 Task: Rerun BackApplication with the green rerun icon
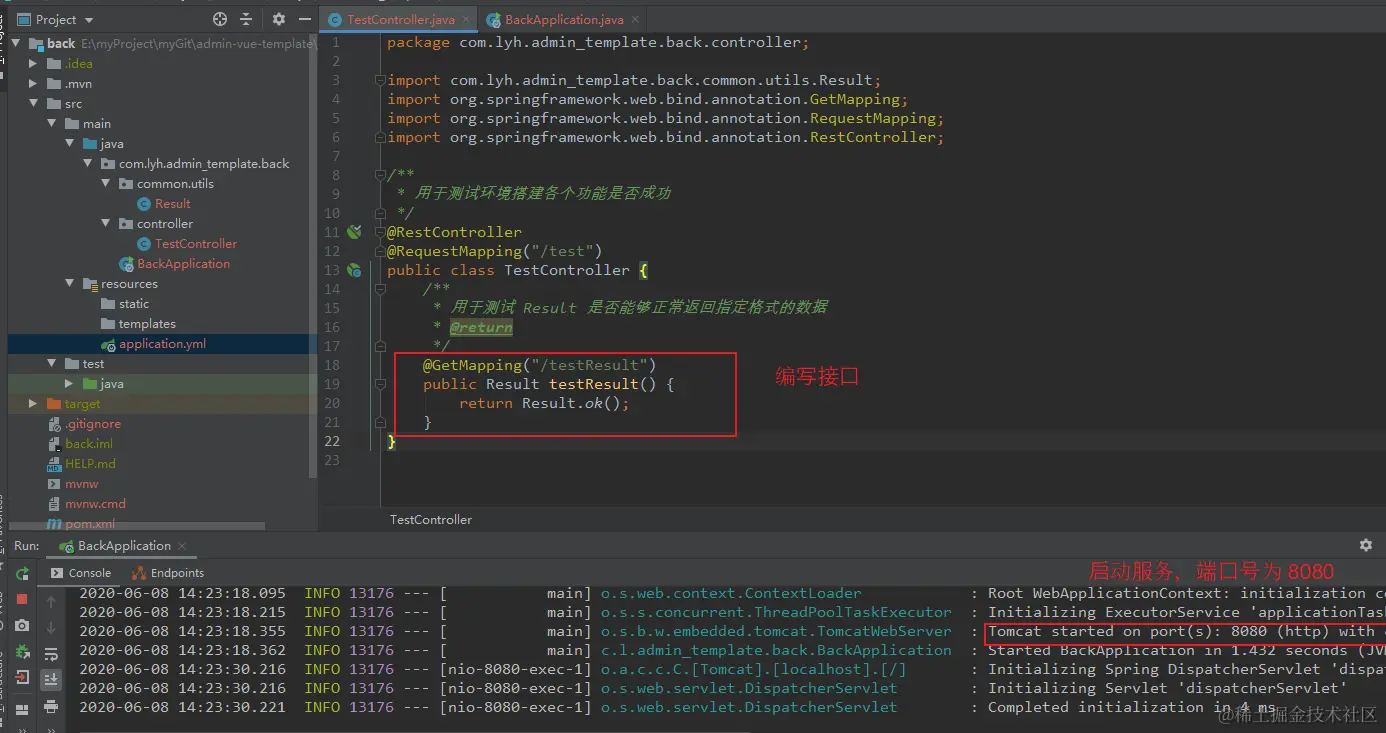(22, 574)
